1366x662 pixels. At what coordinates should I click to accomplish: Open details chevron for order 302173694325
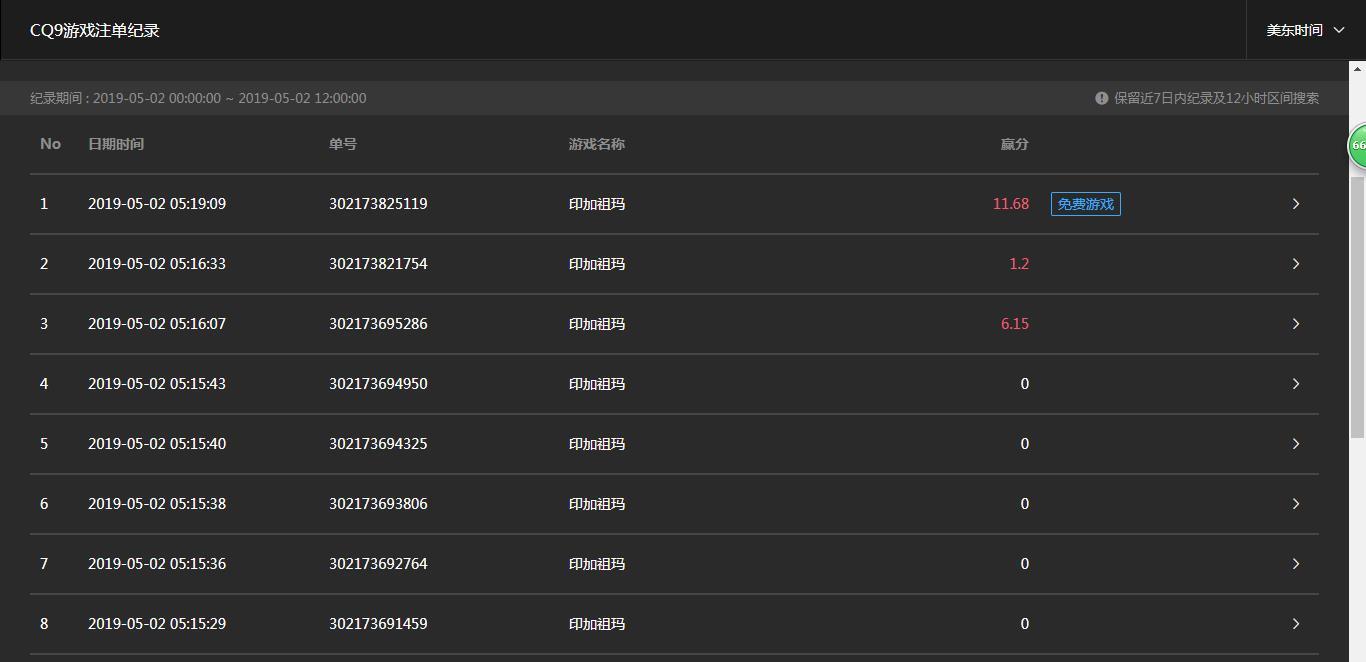[x=1295, y=444]
